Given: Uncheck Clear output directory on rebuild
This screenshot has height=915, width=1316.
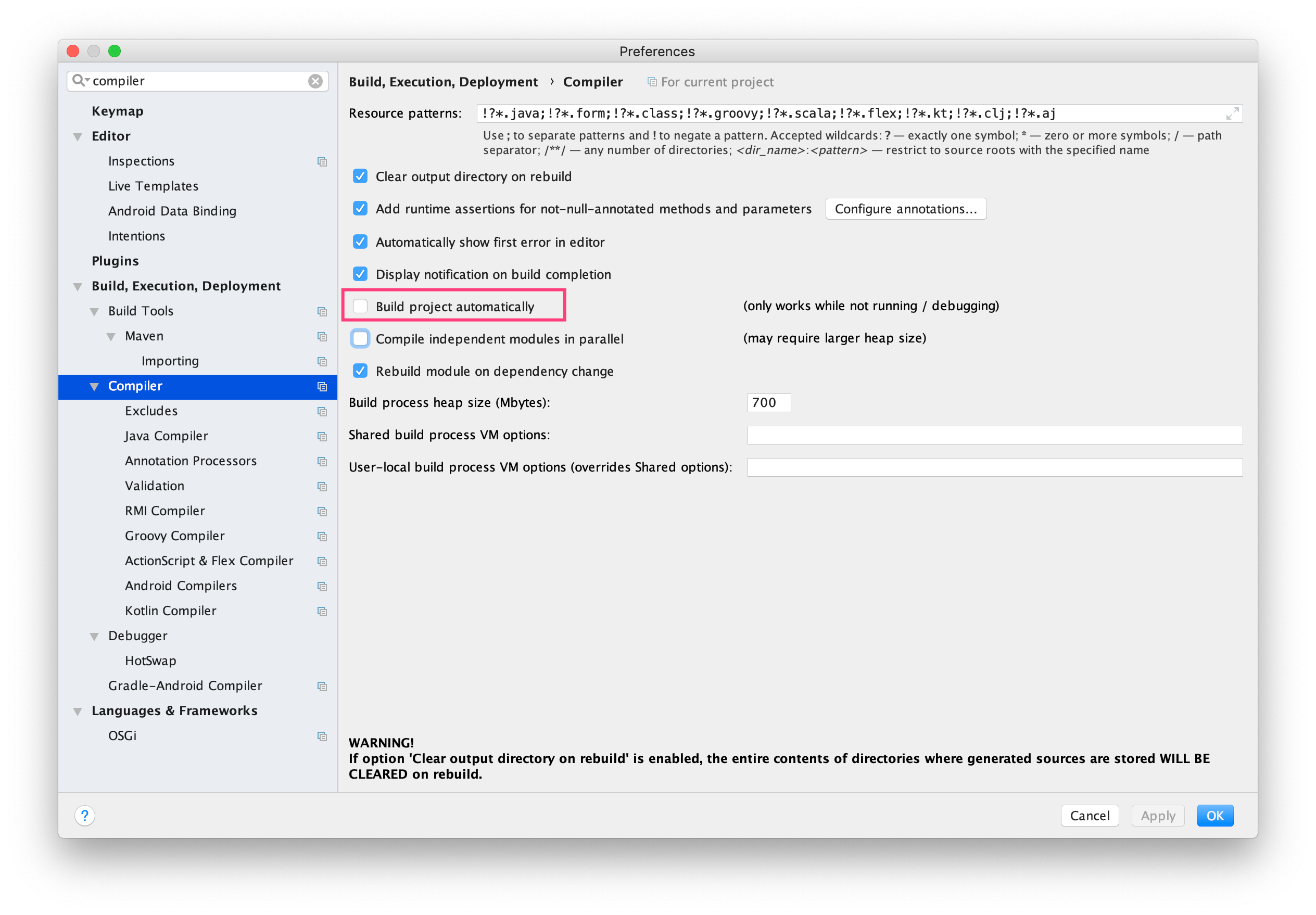Looking at the screenshot, I should click(x=360, y=176).
